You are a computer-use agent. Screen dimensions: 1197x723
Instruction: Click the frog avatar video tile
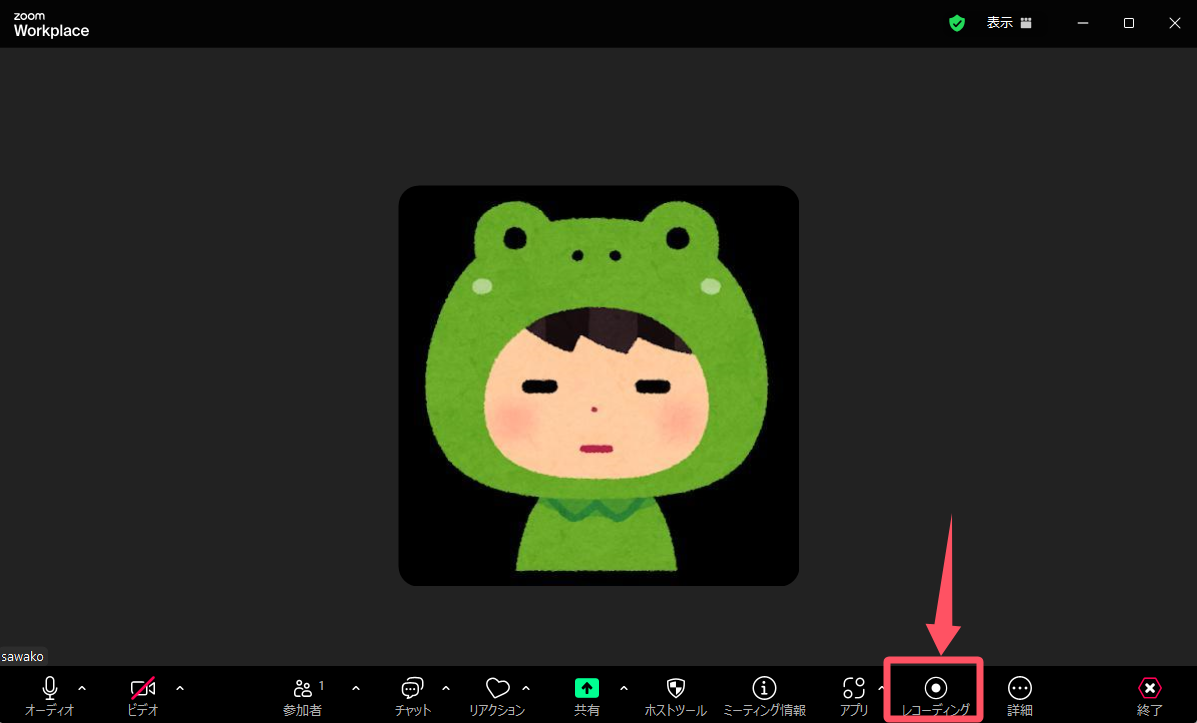coord(598,385)
